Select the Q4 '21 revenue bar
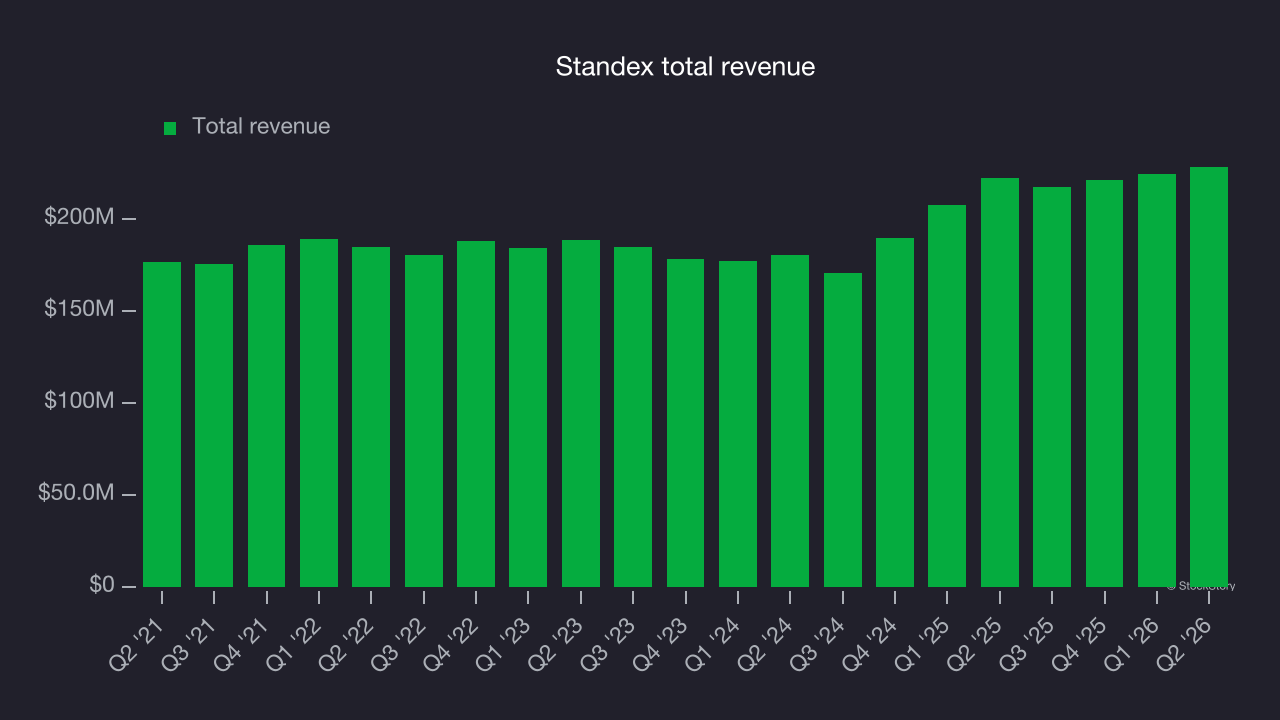The height and width of the screenshot is (720, 1280). coord(267,416)
